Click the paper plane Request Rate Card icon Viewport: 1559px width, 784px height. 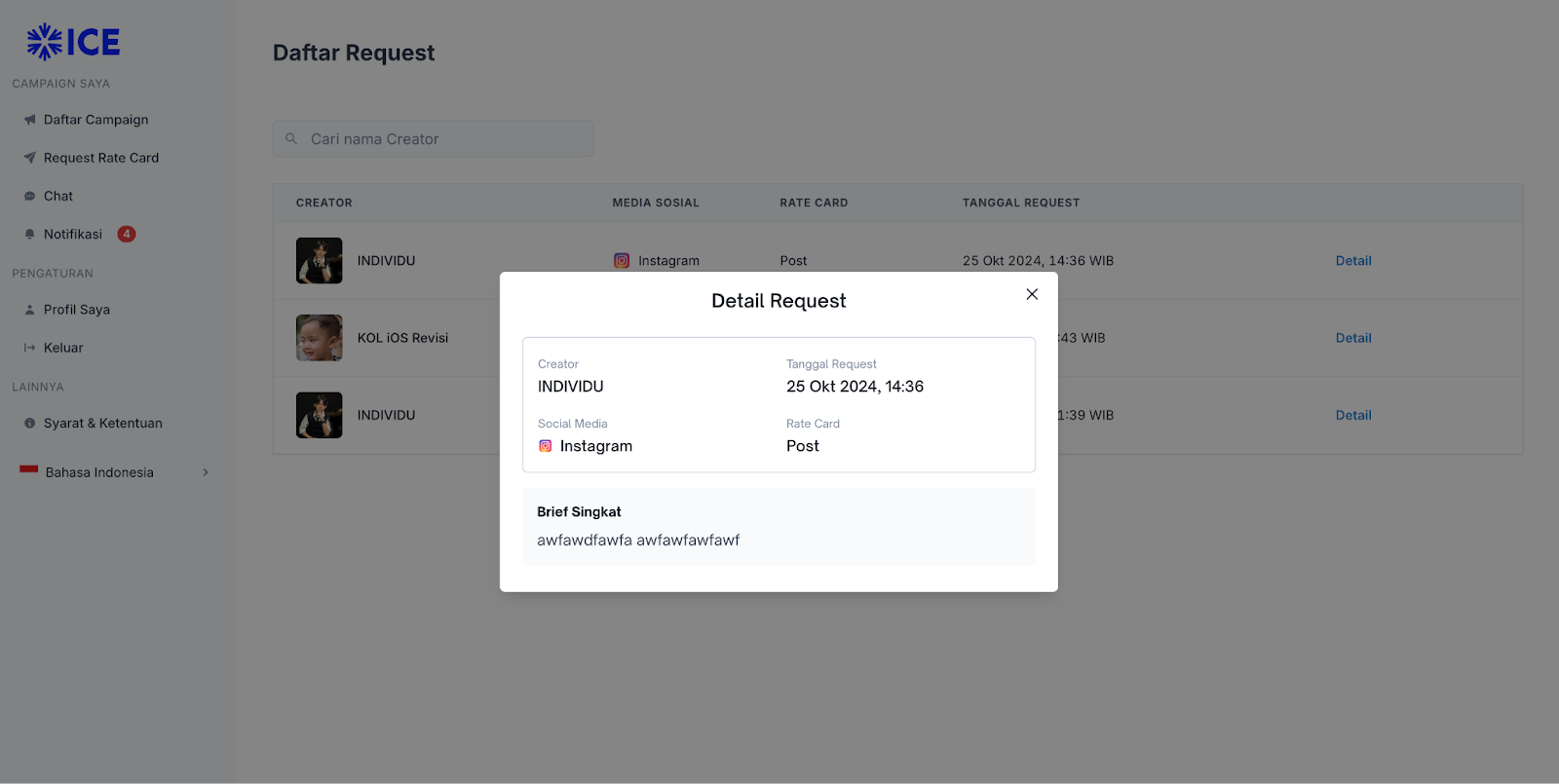coord(29,158)
